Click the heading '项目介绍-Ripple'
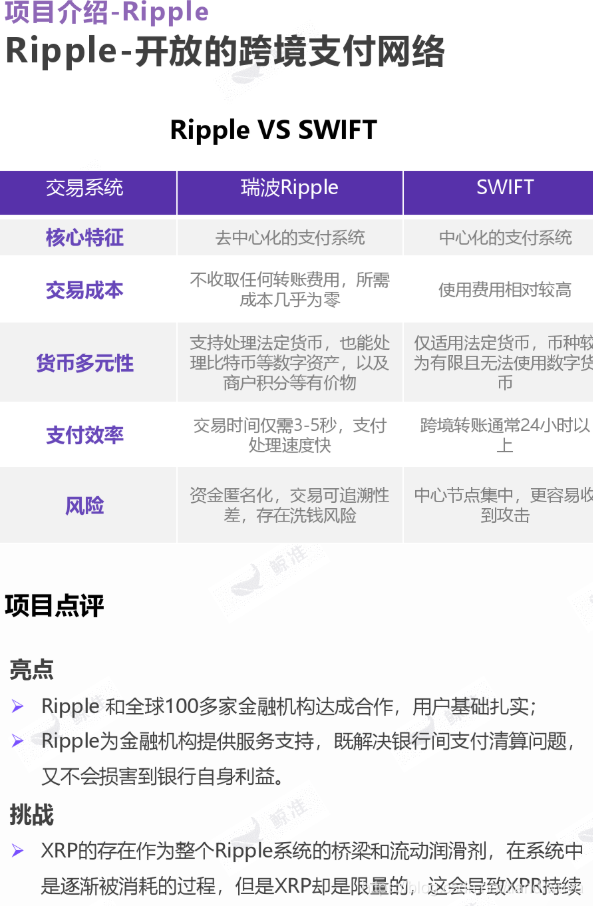 point(107,12)
